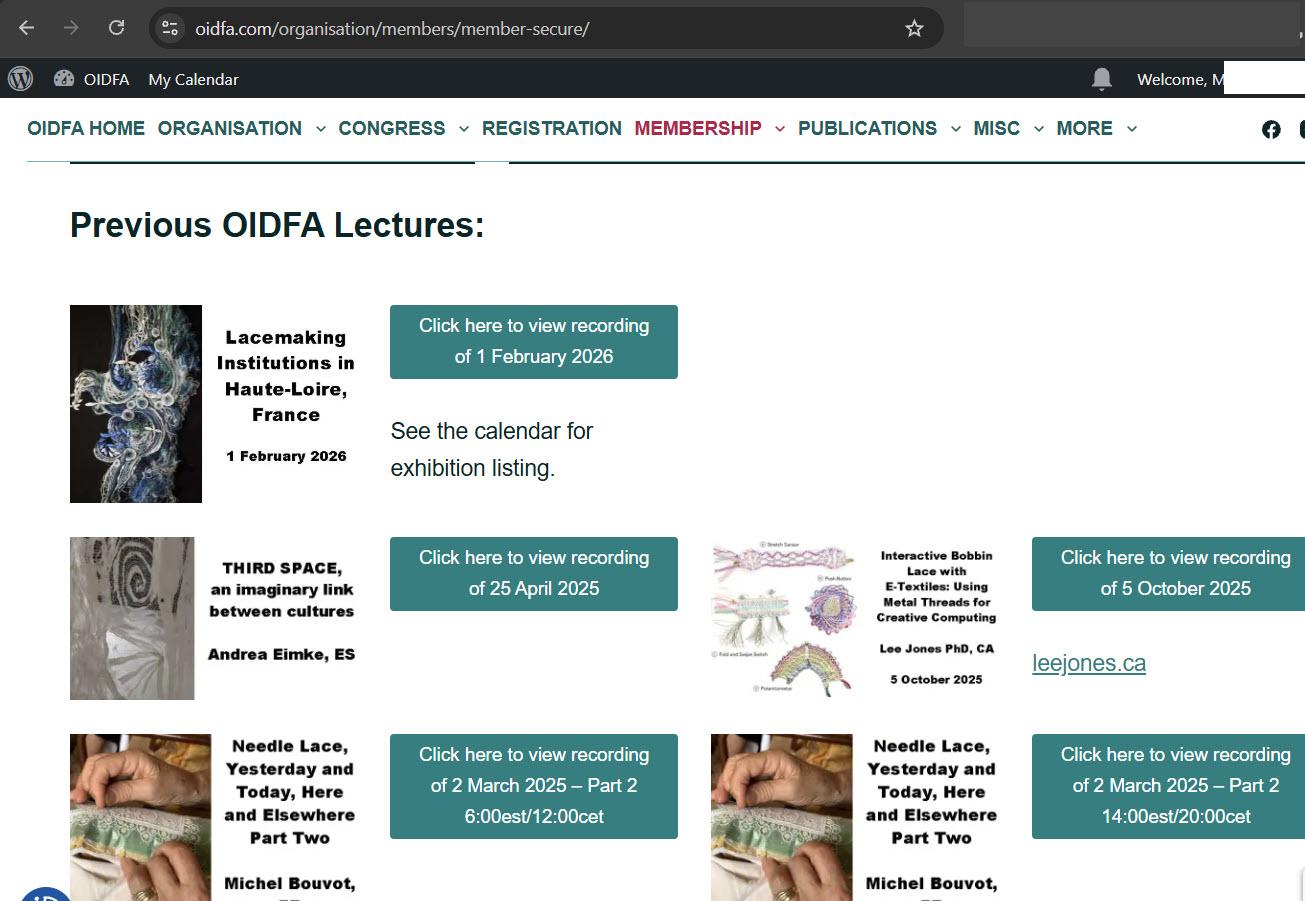1305x901 pixels.
Task: Click the 'Welcome, M' account greeting
Action: [1180, 79]
